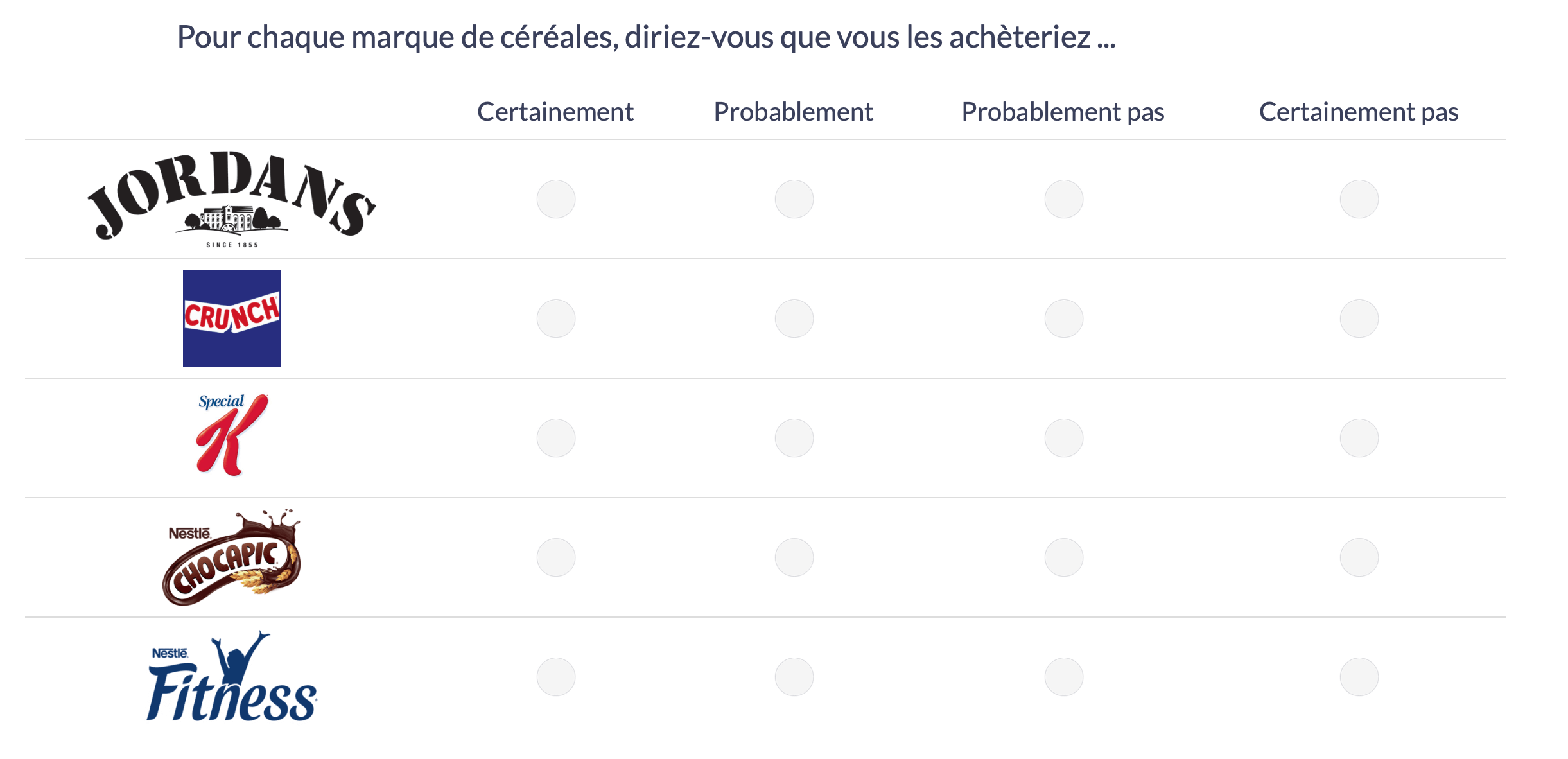Click the Certainement column header
Image resolution: width=1568 pixels, height=759 pixels.
pos(555,112)
